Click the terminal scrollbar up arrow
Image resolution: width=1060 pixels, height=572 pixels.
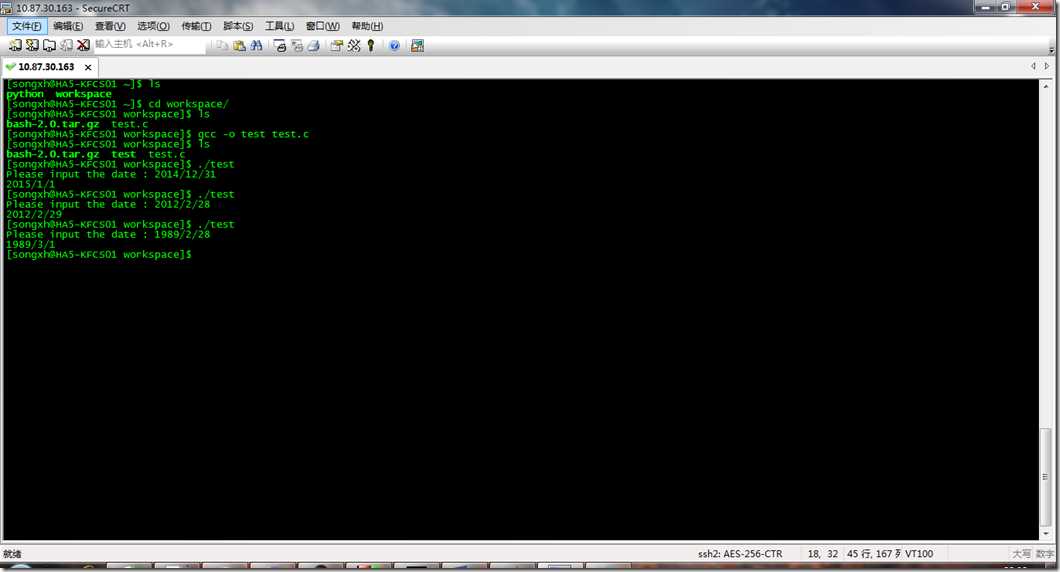(1046, 85)
